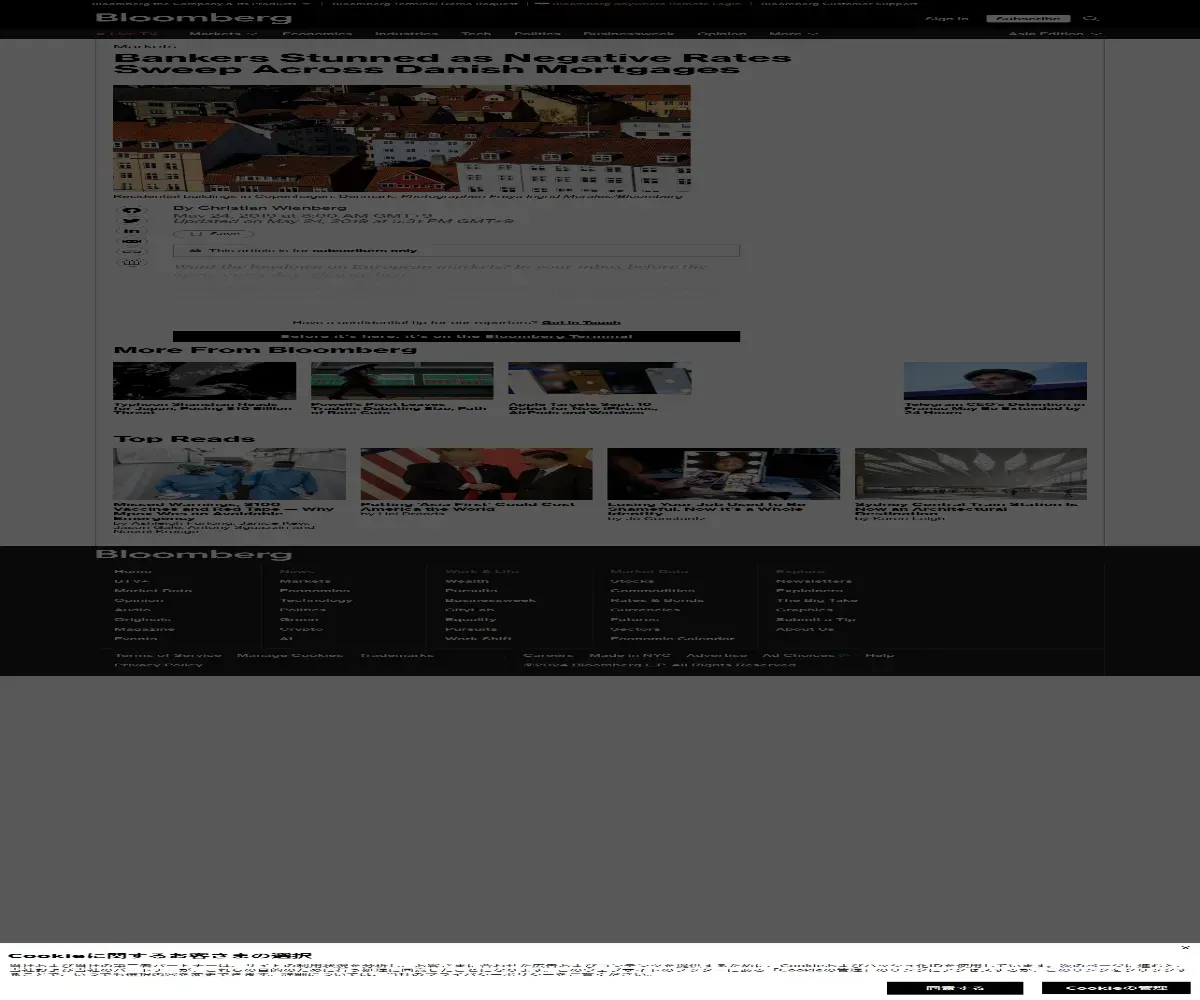Open Magazine in the footer first column
Viewport: 1200px width, 1000px height.
[x=144, y=629]
